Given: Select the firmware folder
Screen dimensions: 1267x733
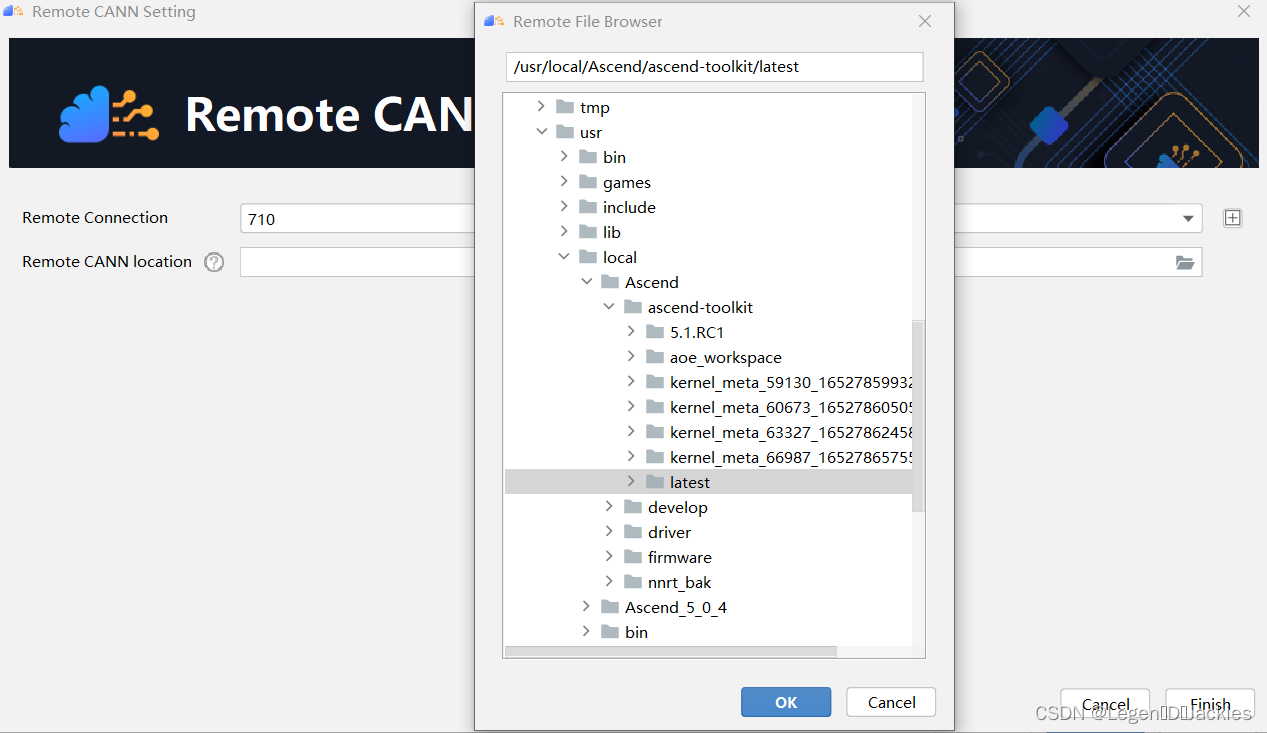Looking at the screenshot, I should pyautogui.click(x=680, y=557).
